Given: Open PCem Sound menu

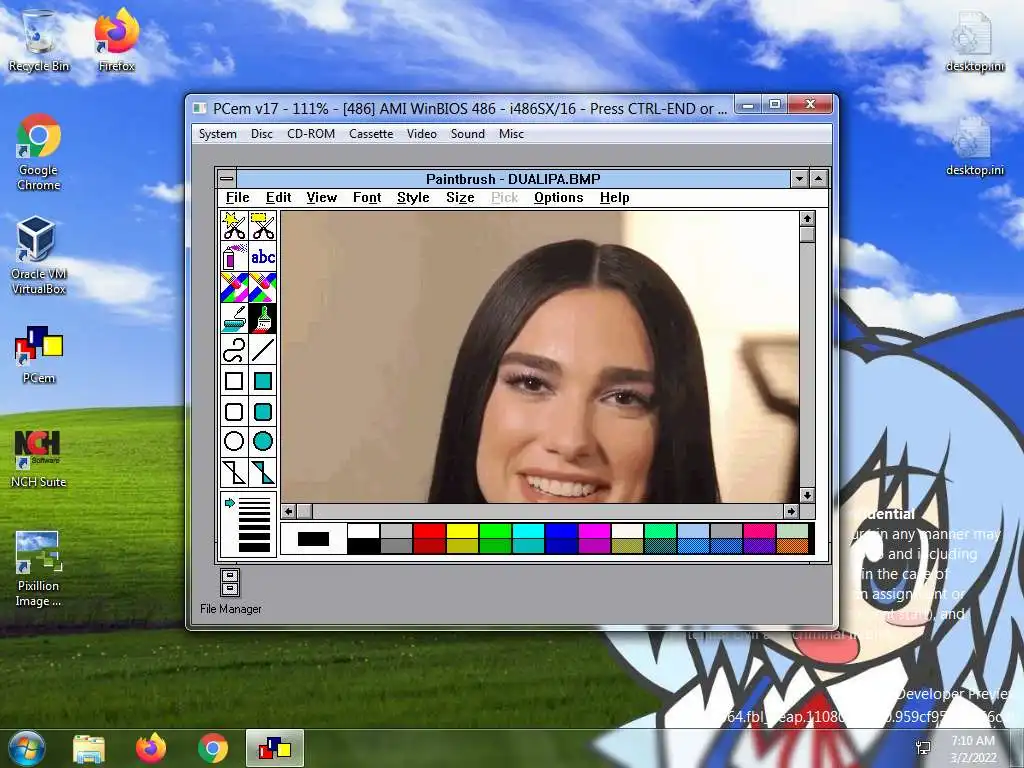Looking at the screenshot, I should 468,134.
